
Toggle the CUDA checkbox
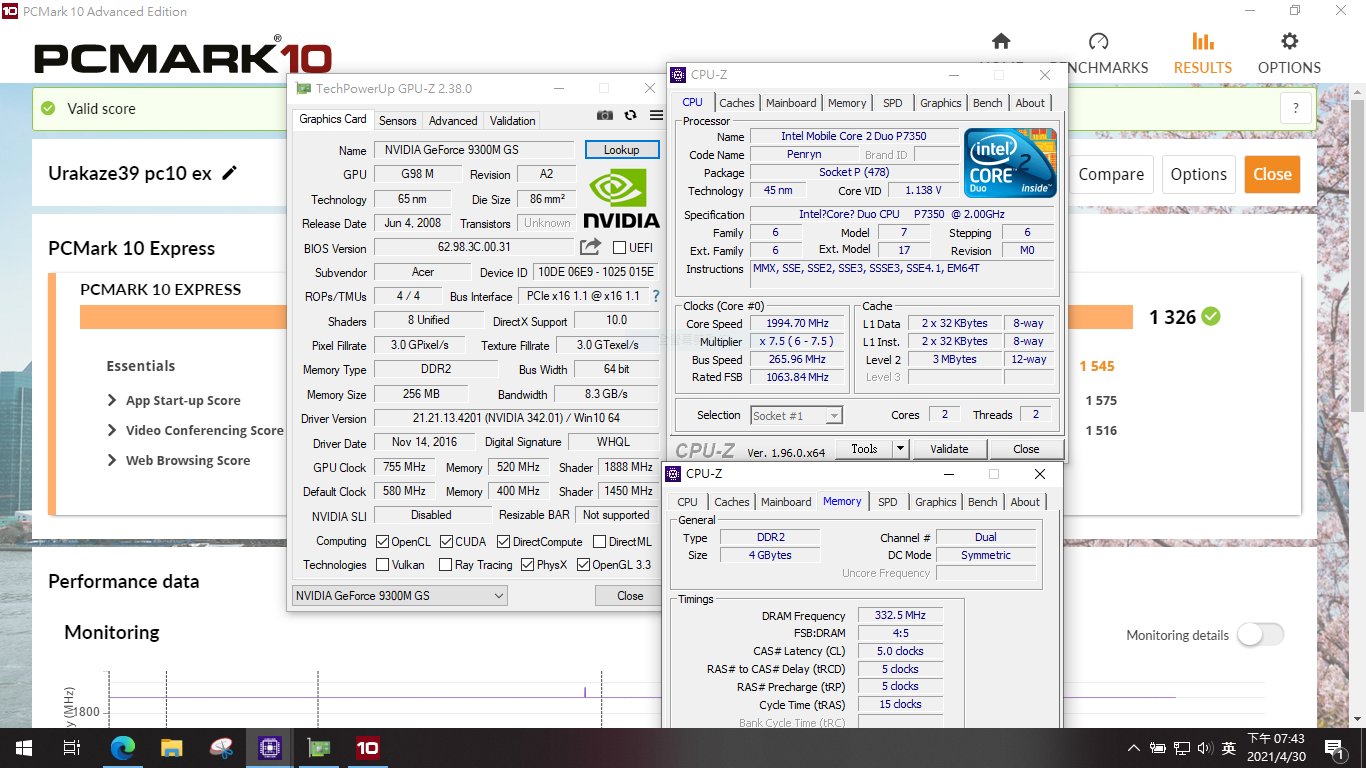point(446,542)
